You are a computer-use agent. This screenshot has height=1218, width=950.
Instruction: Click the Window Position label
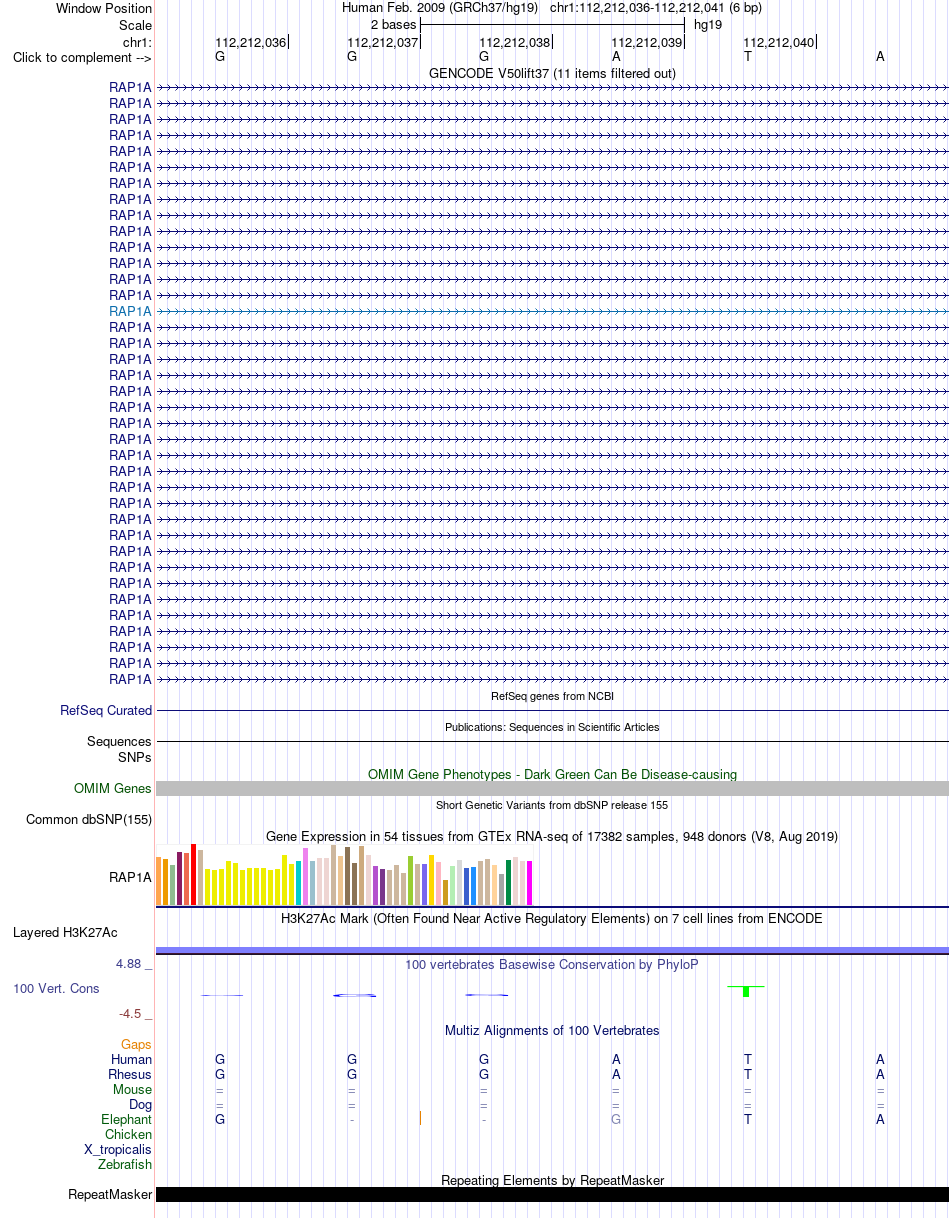(x=104, y=8)
